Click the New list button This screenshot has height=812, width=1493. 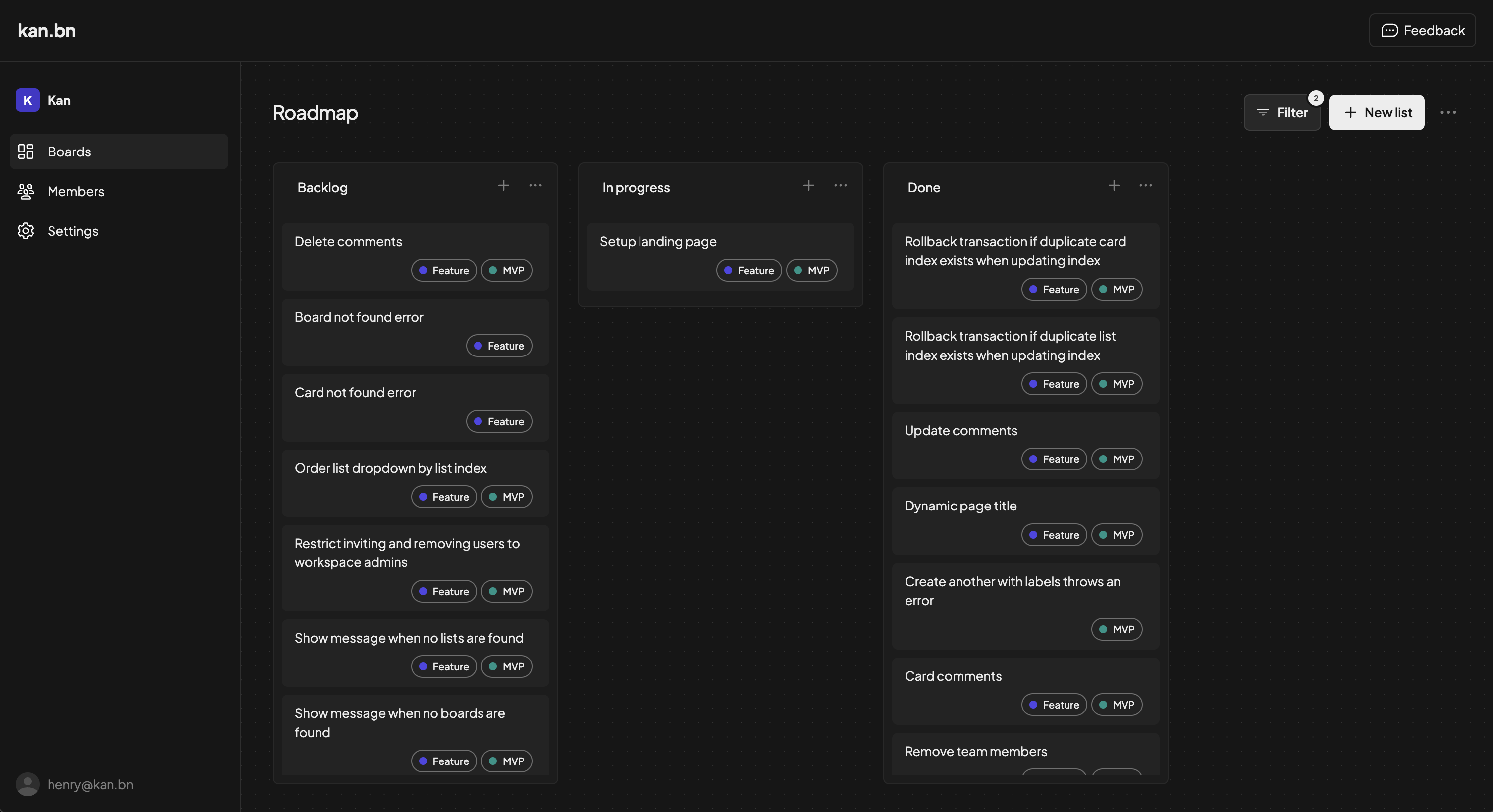(x=1377, y=112)
